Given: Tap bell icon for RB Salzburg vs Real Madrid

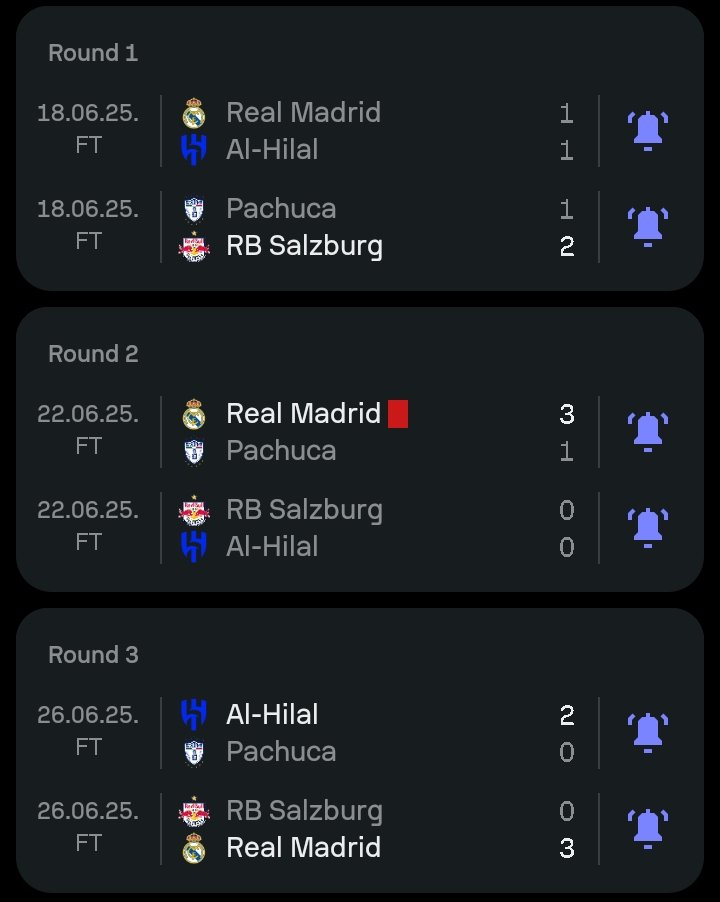Looking at the screenshot, I should tap(648, 829).
